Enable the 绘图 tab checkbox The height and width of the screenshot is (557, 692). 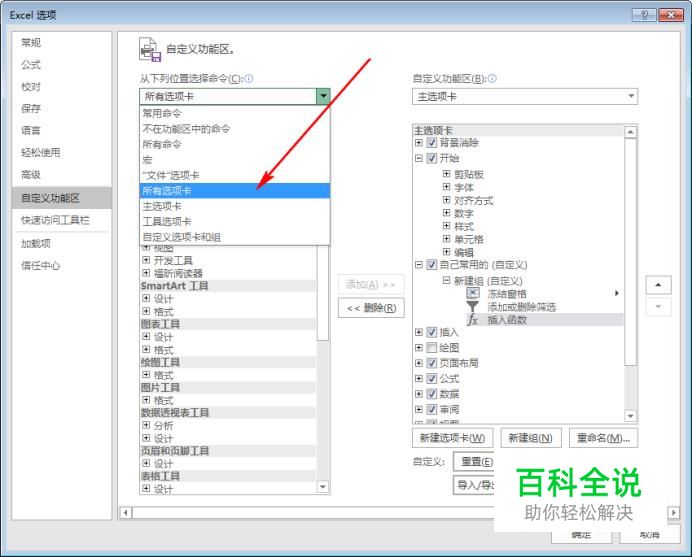point(432,347)
